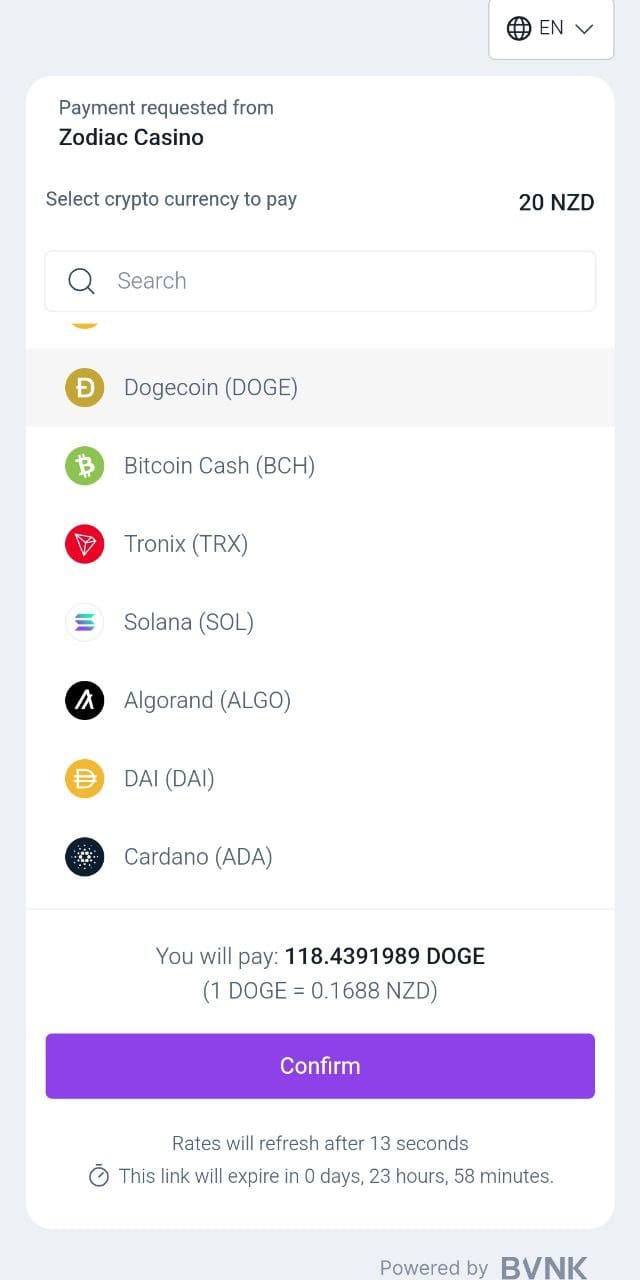Viewport: 640px width, 1280px height.
Task: Click the globe language icon
Action: (x=519, y=28)
